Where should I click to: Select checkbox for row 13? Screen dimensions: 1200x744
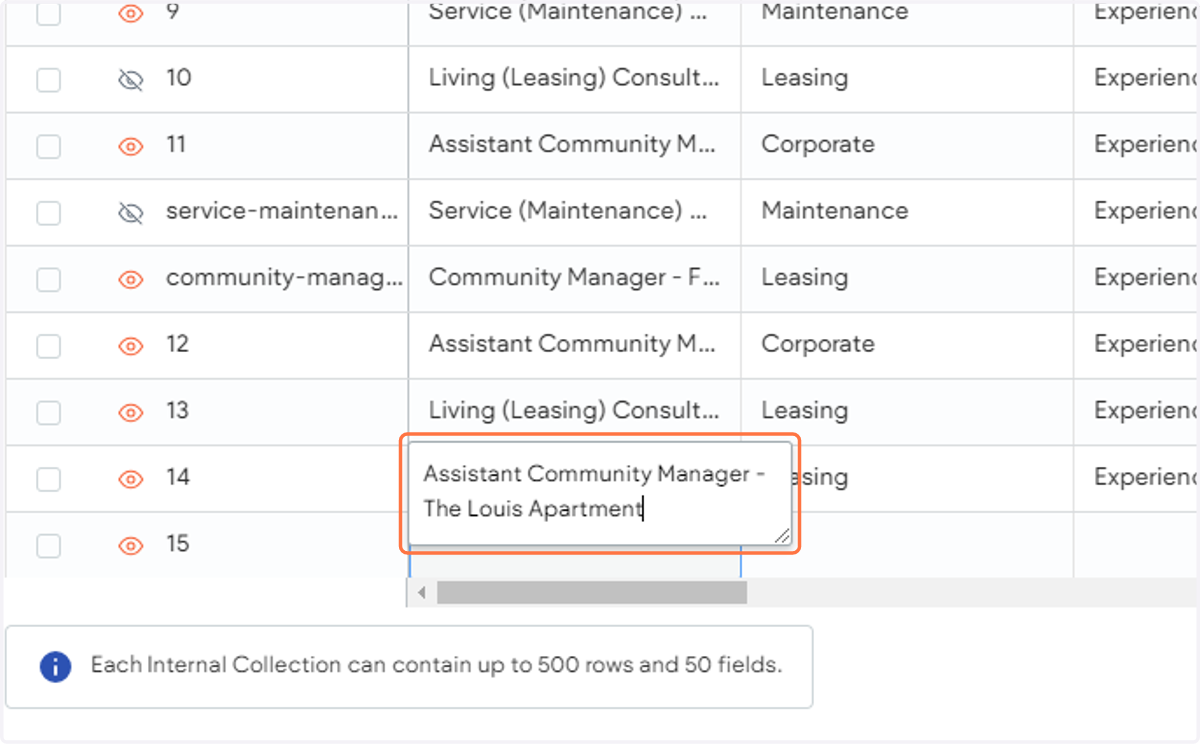coord(49,412)
